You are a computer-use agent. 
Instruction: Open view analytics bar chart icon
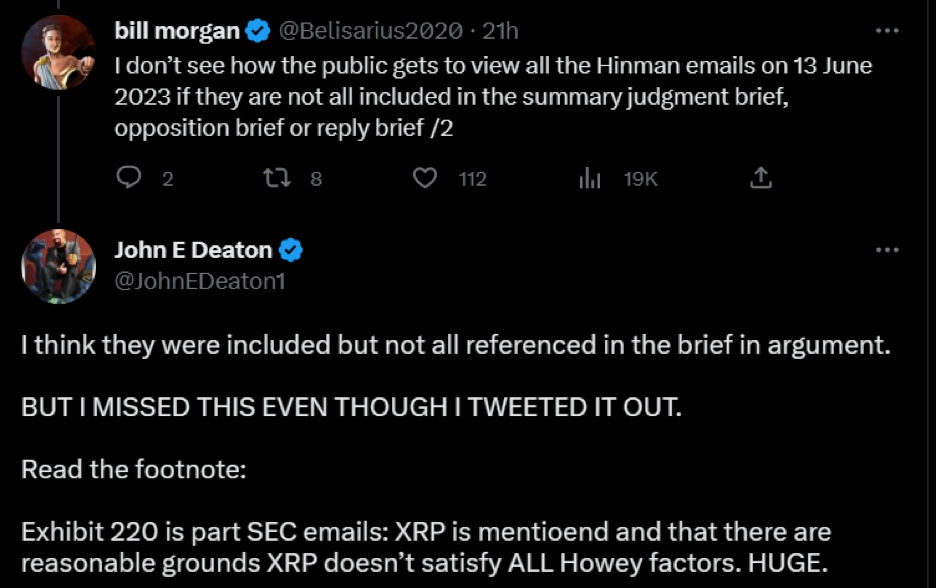click(590, 178)
